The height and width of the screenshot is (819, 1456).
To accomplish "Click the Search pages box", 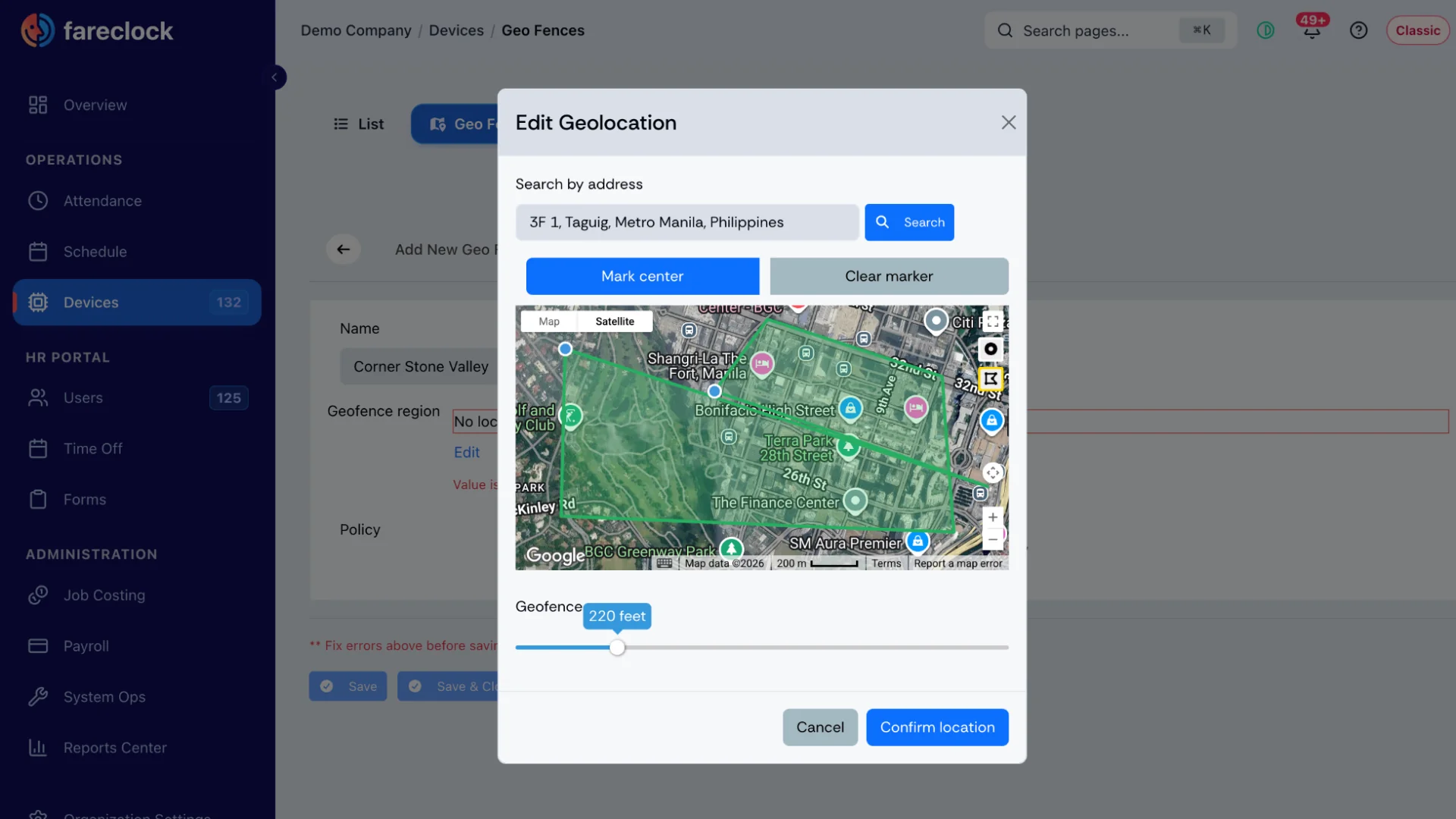I will [x=1110, y=30].
